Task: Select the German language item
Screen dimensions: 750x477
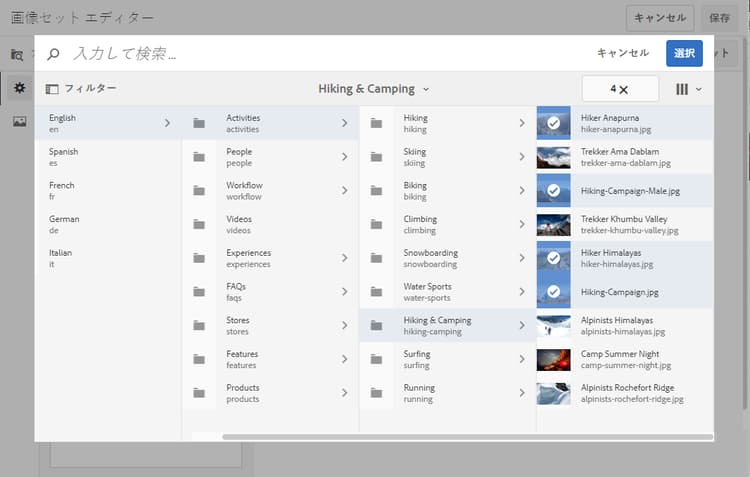Action: tap(108, 224)
